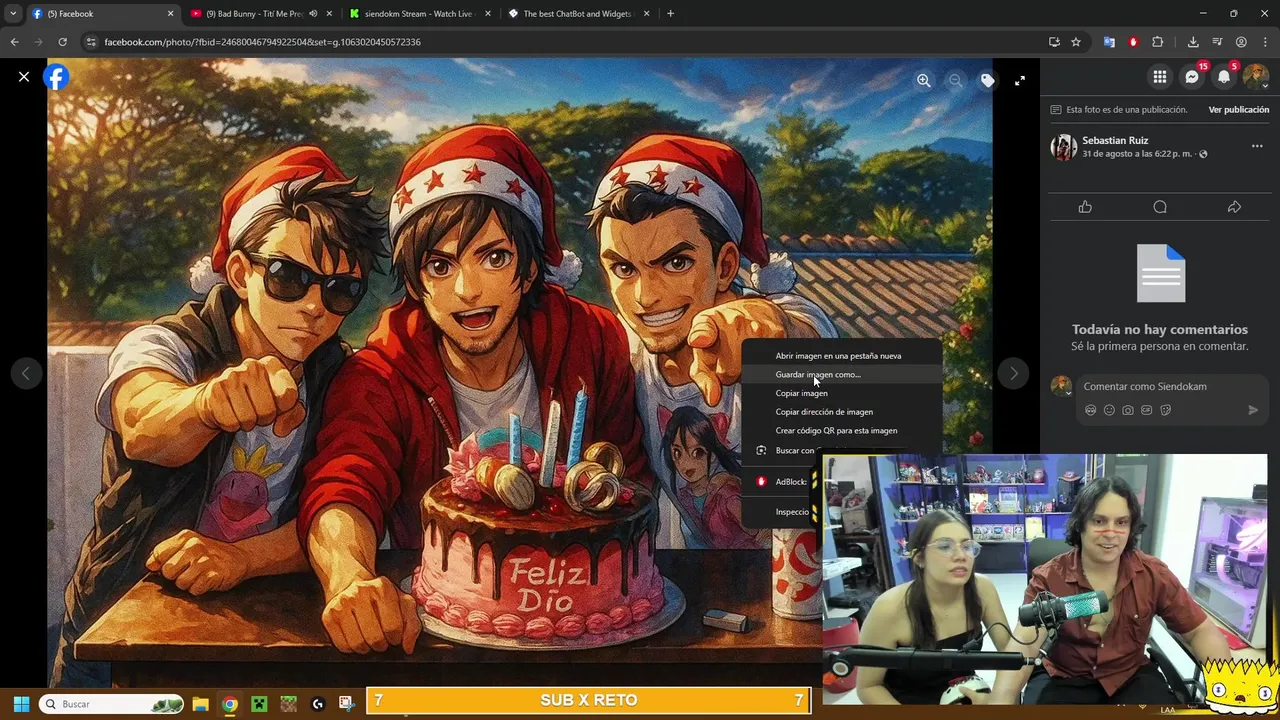
Task: Open the media controls icon
Action: [x=1217, y=42]
